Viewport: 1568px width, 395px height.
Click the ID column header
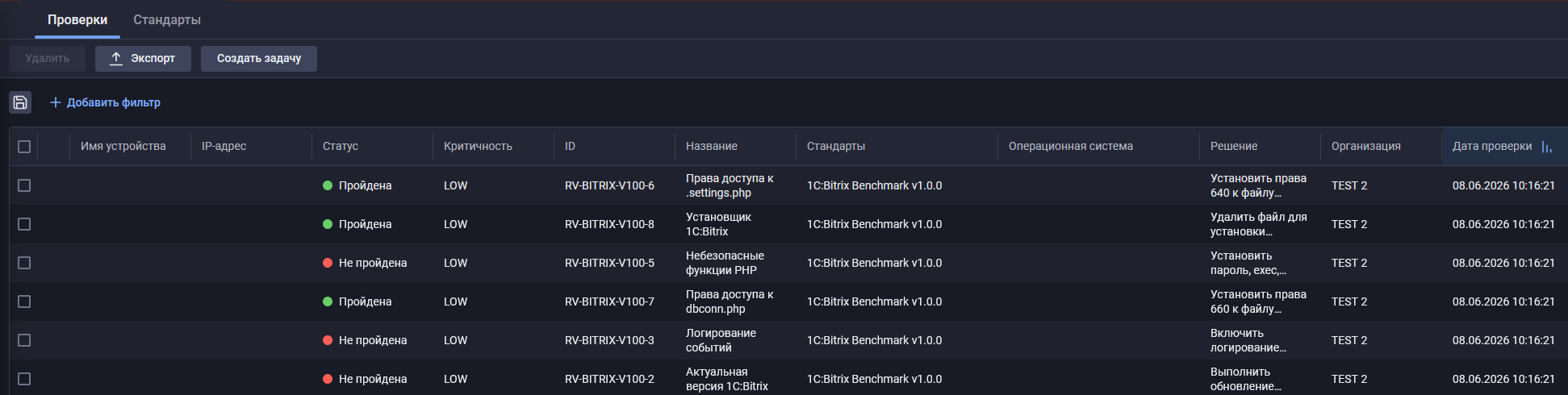point(571,146)
